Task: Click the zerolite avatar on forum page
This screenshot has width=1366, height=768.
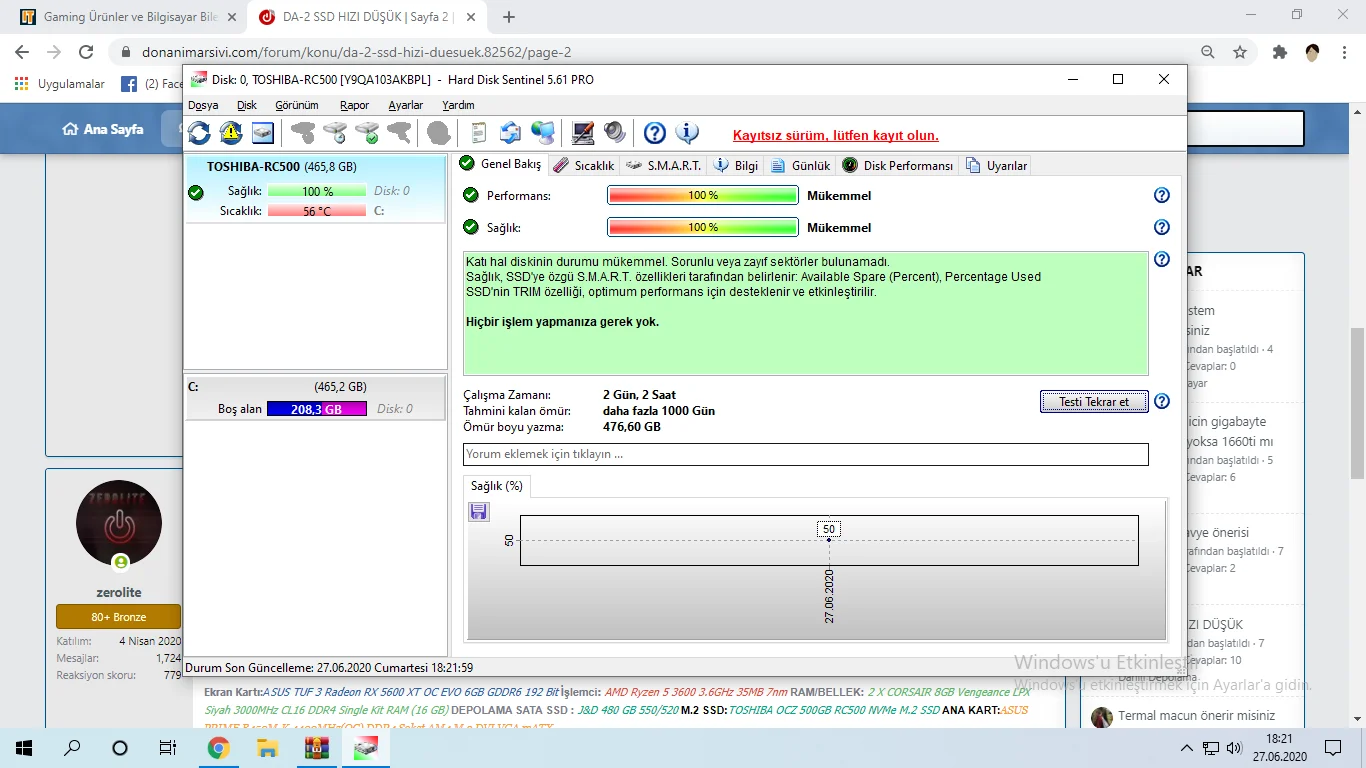Action: point(119,522)
